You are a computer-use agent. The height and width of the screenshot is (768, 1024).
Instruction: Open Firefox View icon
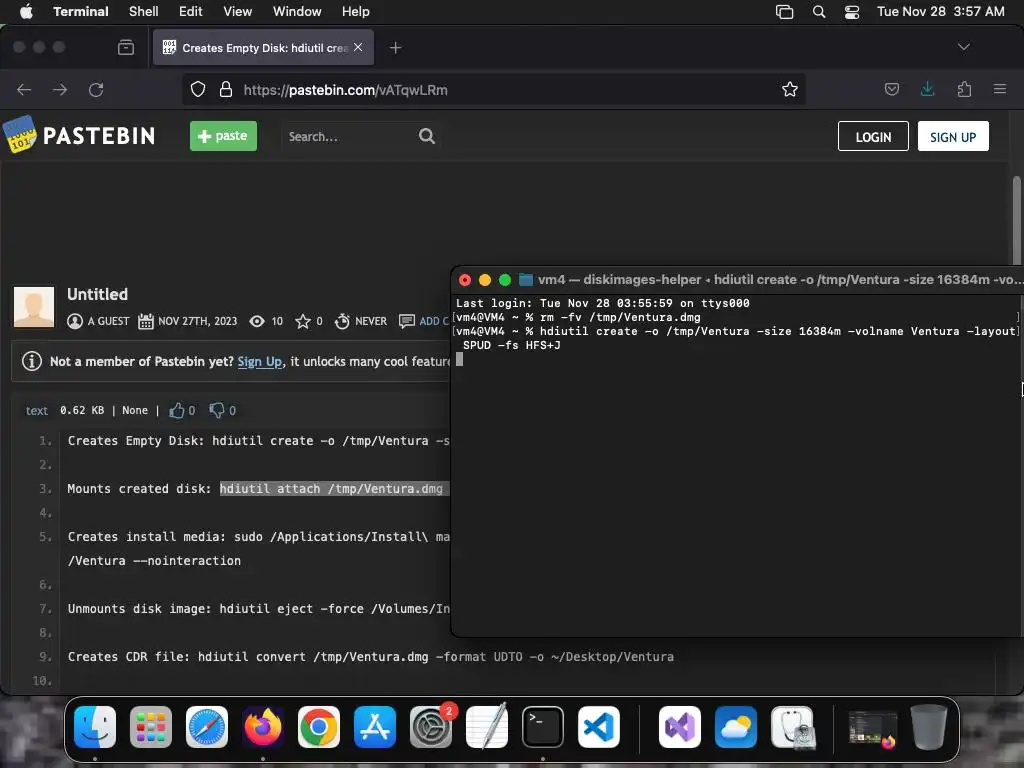[126, 47]
